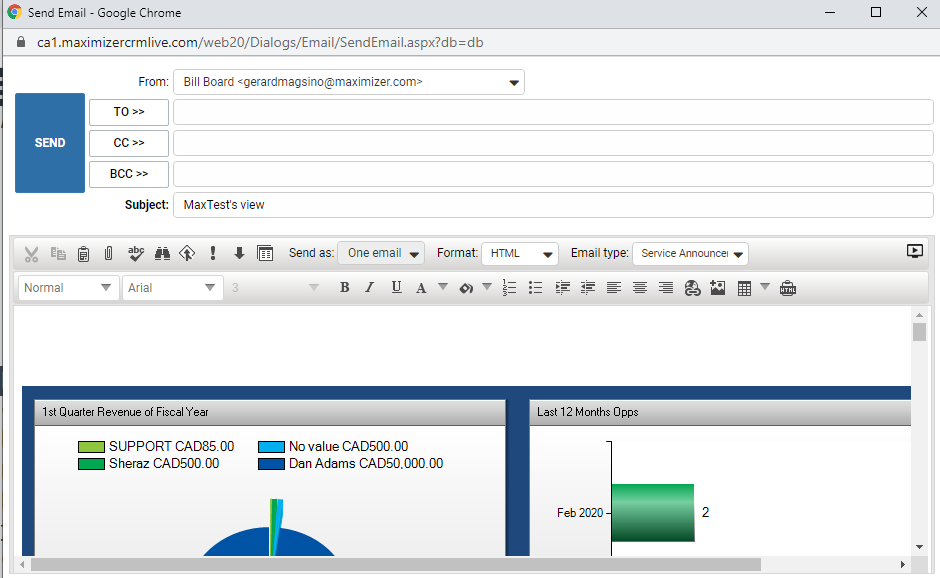Viewport: 940px width, 578px height.
Task: Insert a numbered list
Action: tap(509, 288)
